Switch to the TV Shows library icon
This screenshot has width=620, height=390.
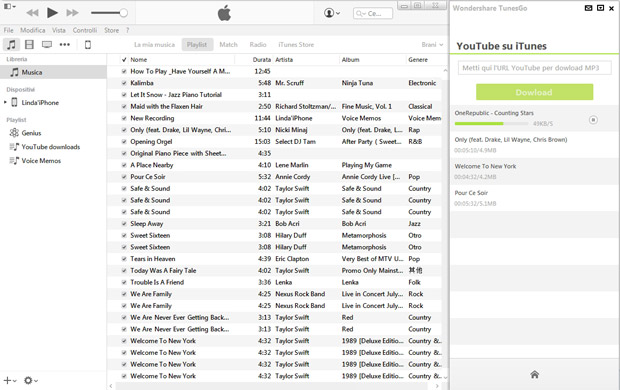point(47,45)
